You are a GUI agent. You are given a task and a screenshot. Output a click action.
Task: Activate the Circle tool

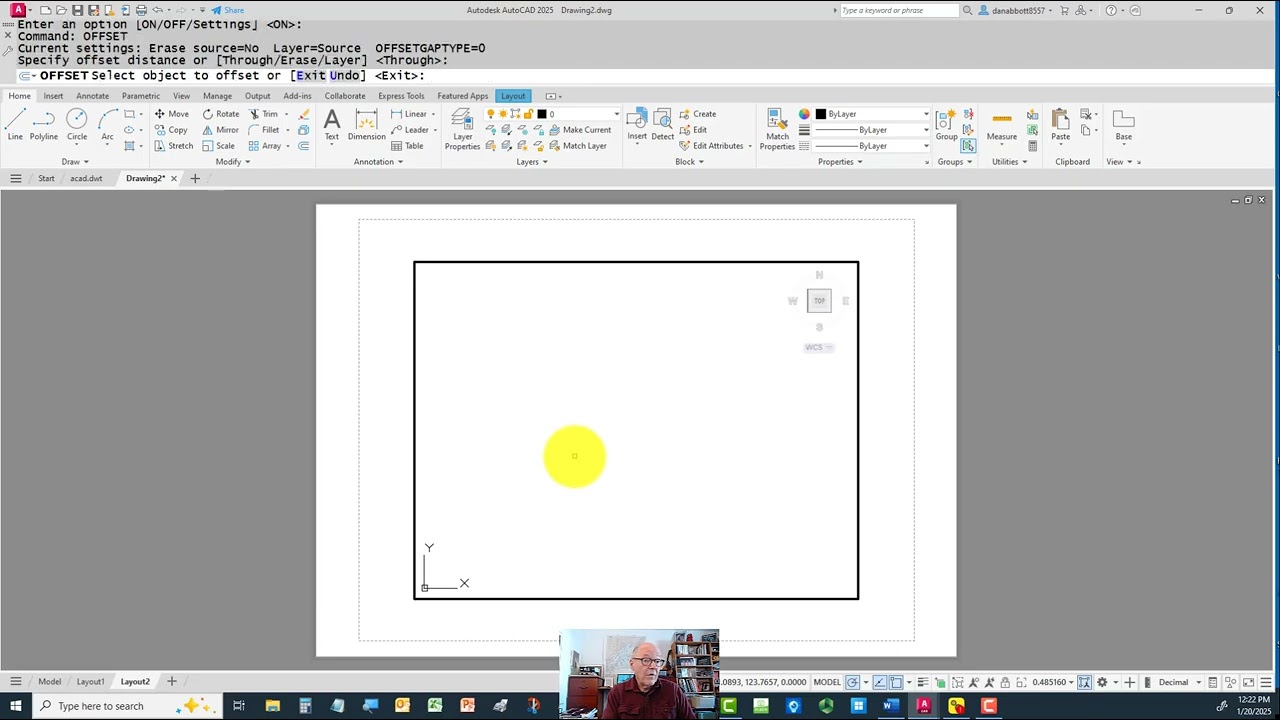pyautogui.click(x=77, y=124)
